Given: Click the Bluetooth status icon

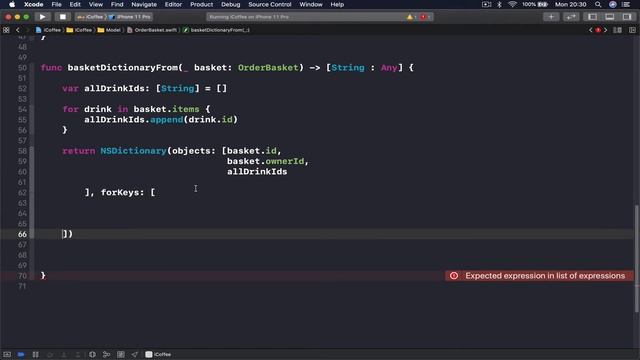Looking at the screenshot, I should pyautogui.click(x=500, y=4).
